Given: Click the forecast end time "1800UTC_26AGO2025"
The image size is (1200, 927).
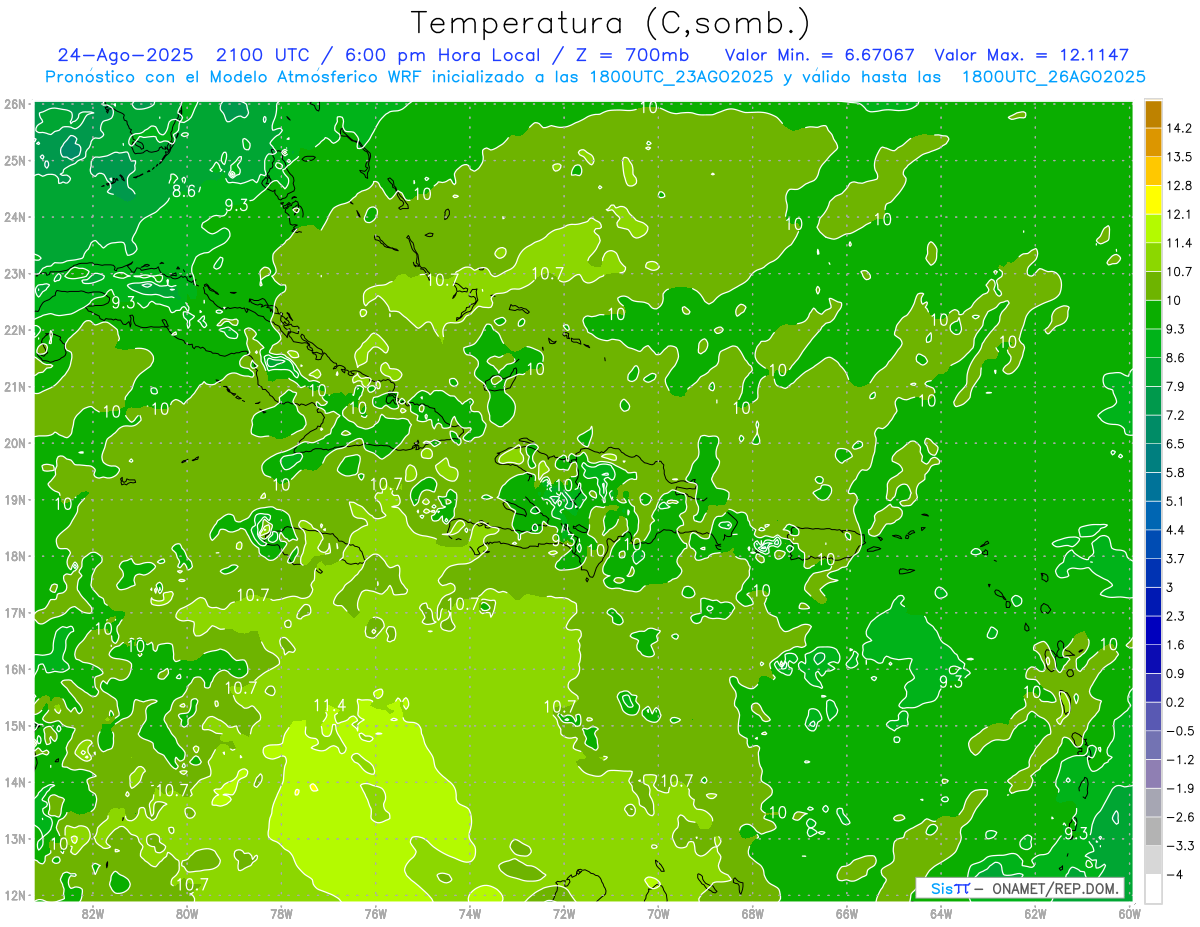Looking at the screenshot, I should pos(1053,77).
